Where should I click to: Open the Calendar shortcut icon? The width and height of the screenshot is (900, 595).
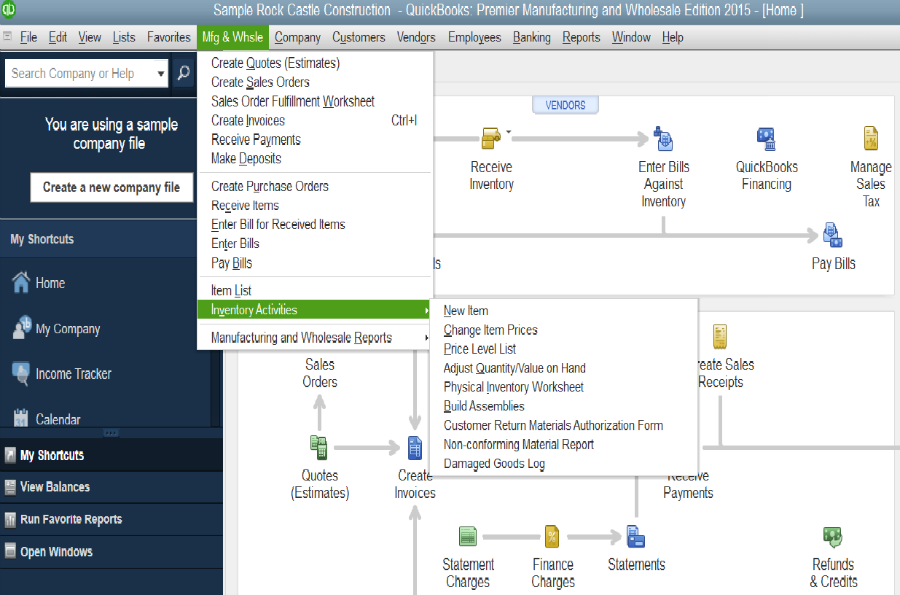click(21, 418)
